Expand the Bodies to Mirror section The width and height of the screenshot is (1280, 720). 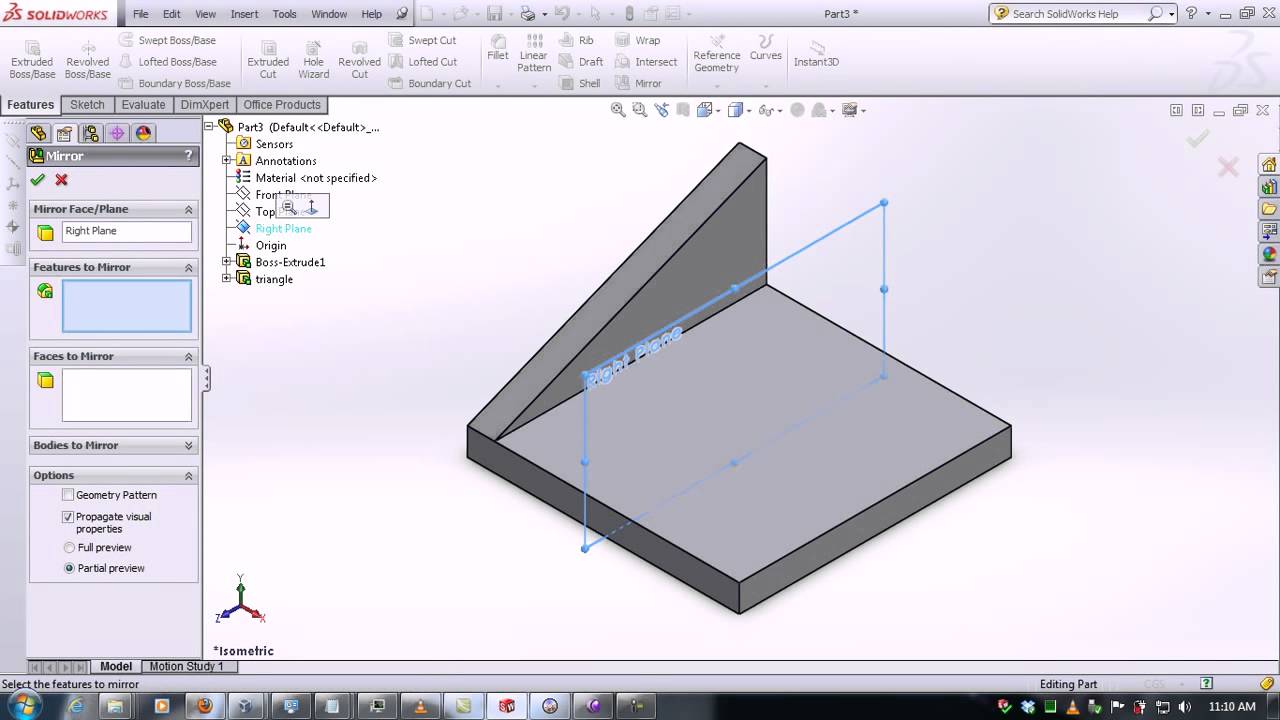coord(188,445)
